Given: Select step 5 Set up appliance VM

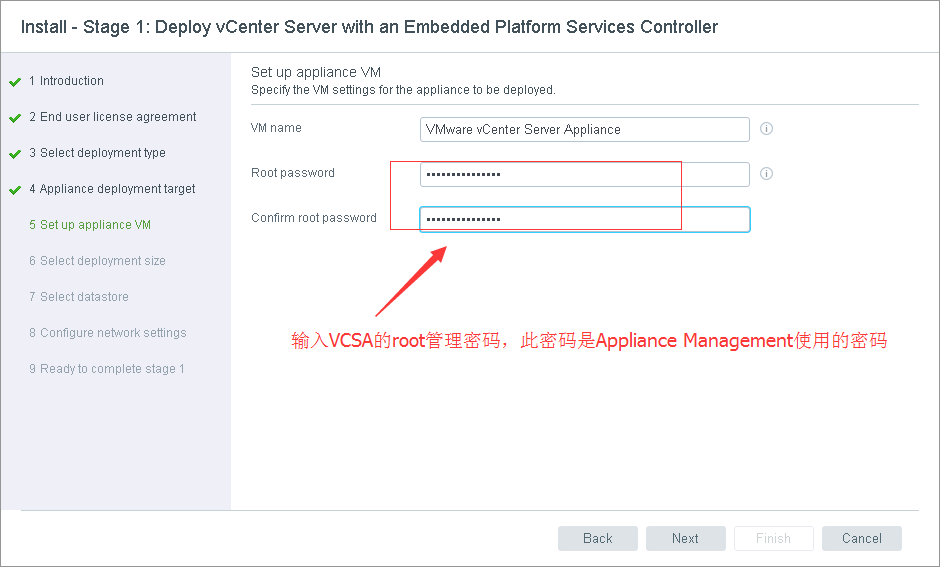Looking at the screenshot, I should coord(90,225).
